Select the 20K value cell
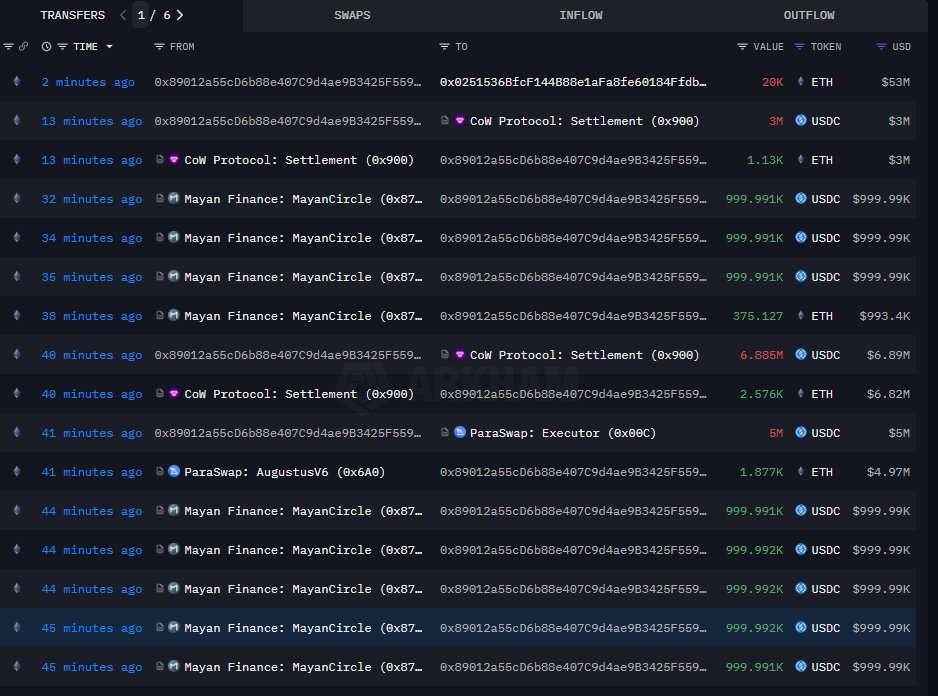The height and width of the screenshot is (696, 938). 772,83
